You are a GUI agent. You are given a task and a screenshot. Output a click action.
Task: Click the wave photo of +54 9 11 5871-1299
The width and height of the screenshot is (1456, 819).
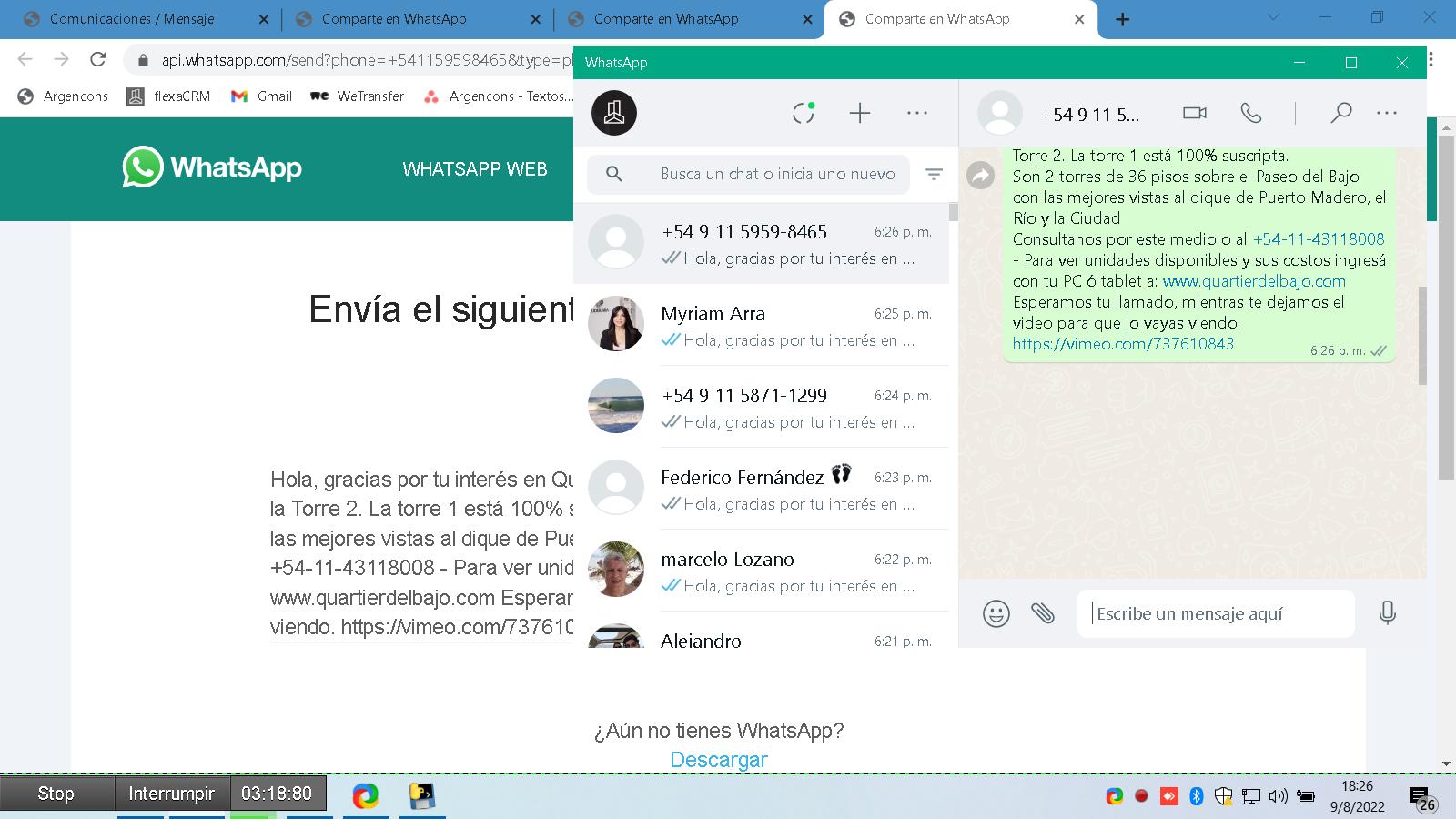616,405
